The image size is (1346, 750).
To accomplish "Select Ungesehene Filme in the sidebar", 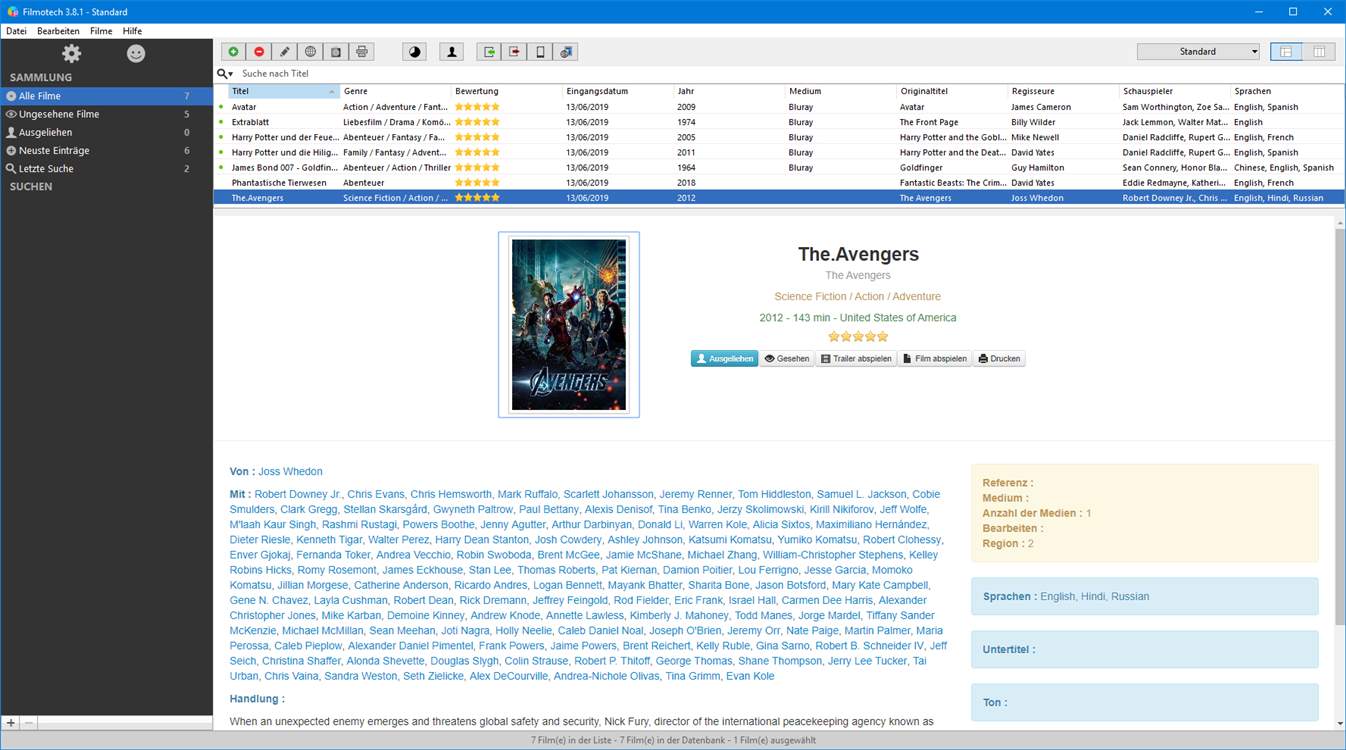I will [x=106, y=114].
